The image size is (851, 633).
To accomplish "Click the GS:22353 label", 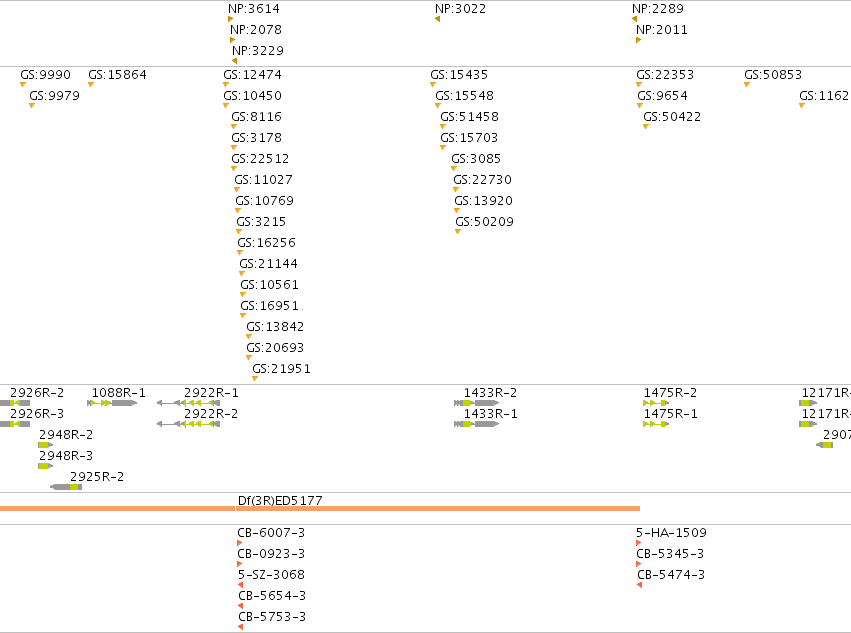I will [665, 75].
